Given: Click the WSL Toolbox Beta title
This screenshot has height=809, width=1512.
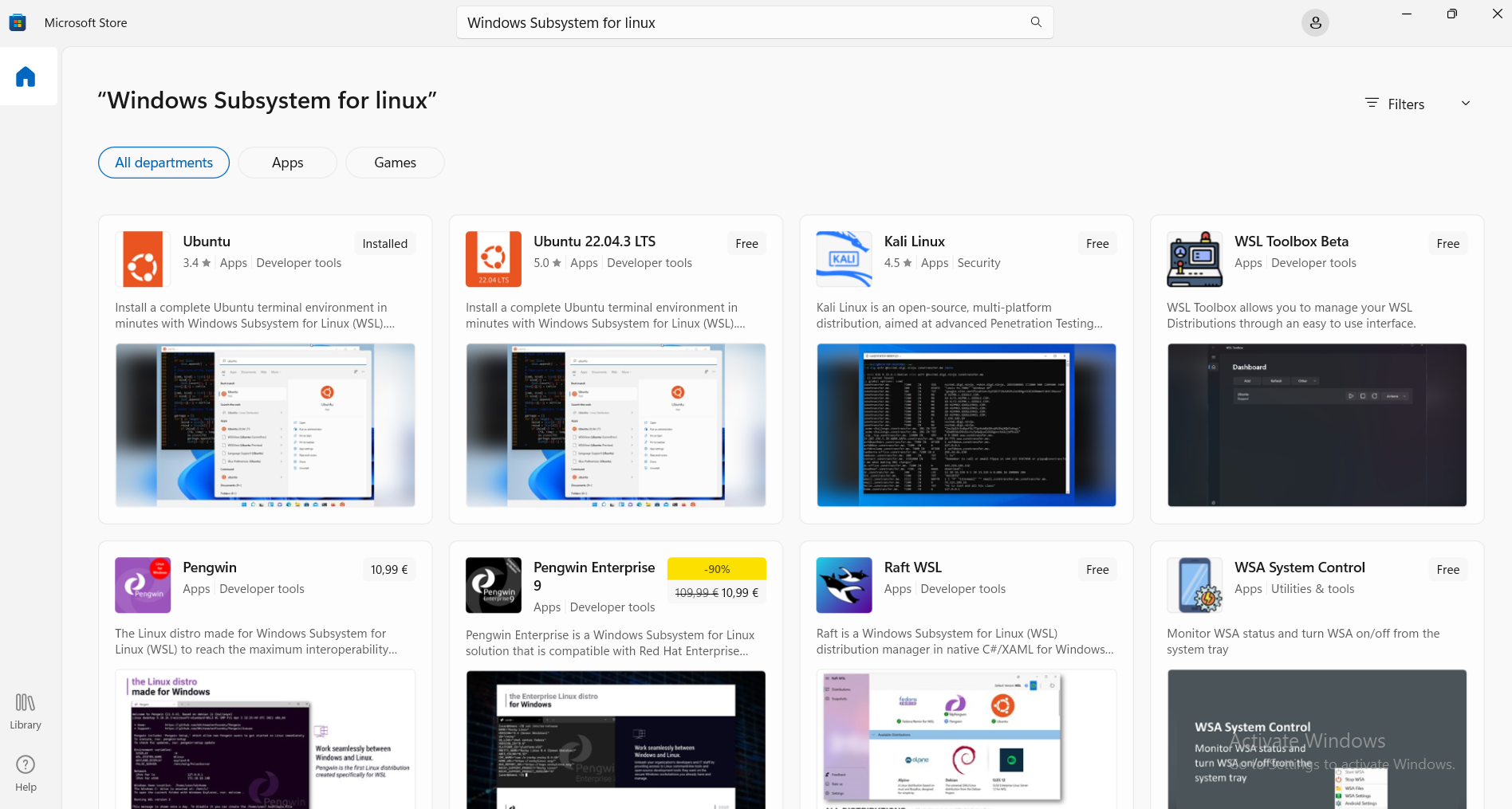Looking at the screenshot, I should click(x=1291, y=242).
